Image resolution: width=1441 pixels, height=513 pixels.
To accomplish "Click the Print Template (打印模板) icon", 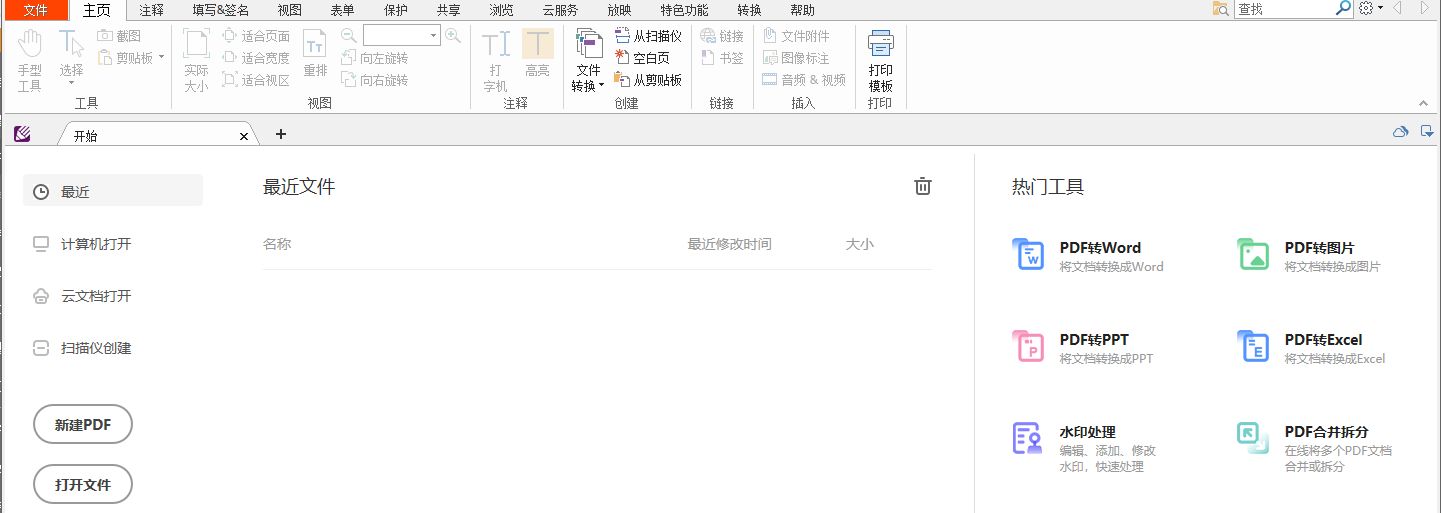I will point(880,60).
